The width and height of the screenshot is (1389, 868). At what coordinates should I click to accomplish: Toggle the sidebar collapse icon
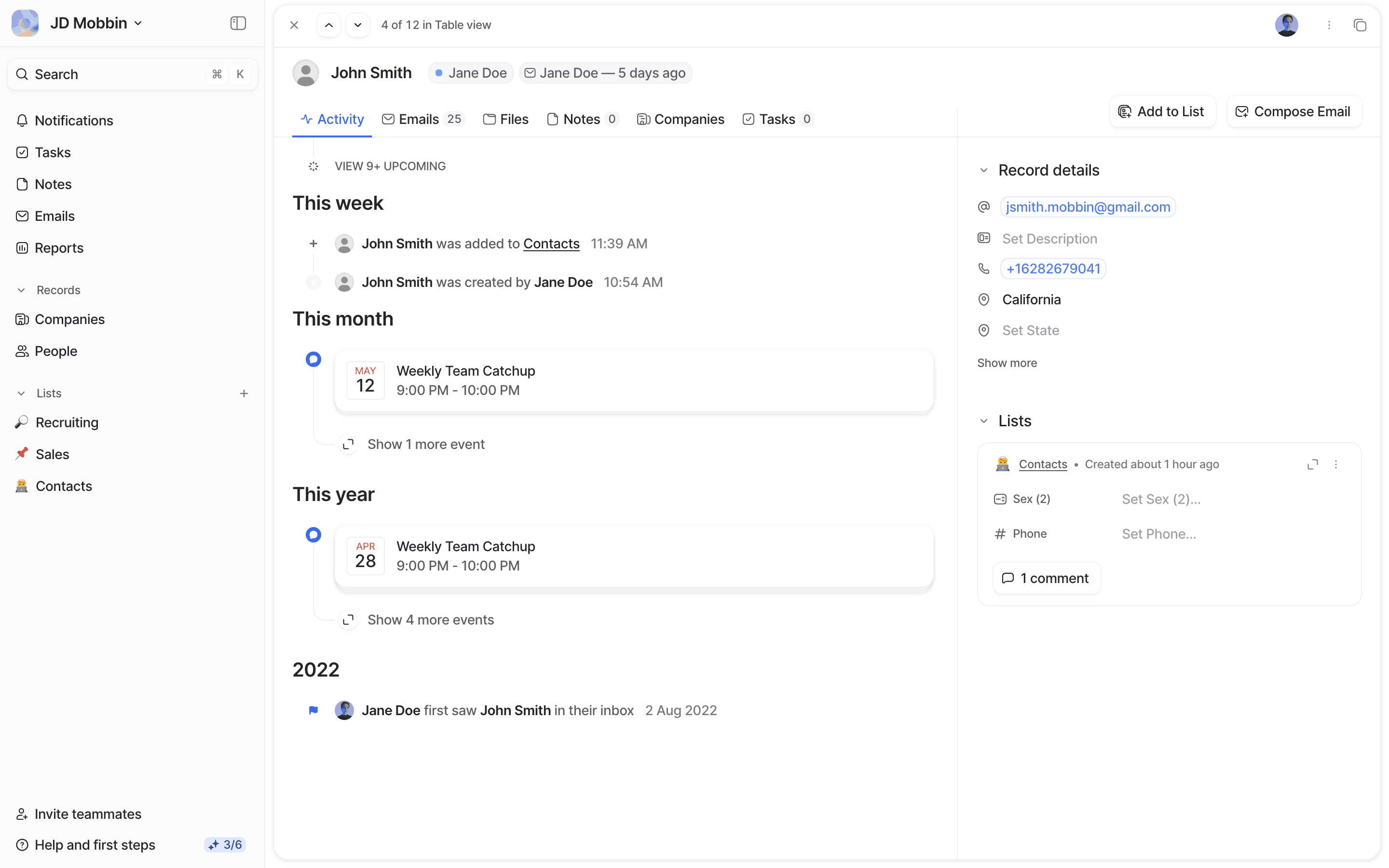[x=238, y=24]
